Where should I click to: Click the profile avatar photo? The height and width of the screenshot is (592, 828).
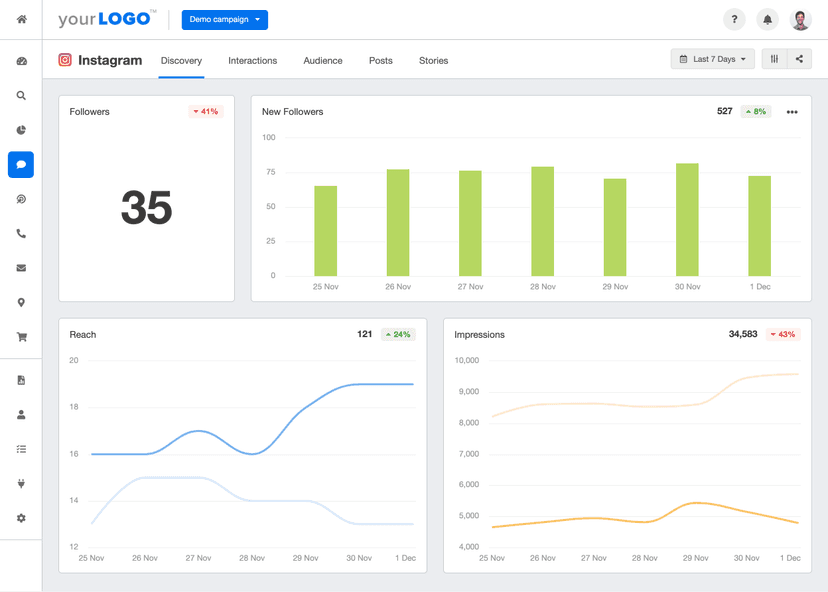[797, 18]
